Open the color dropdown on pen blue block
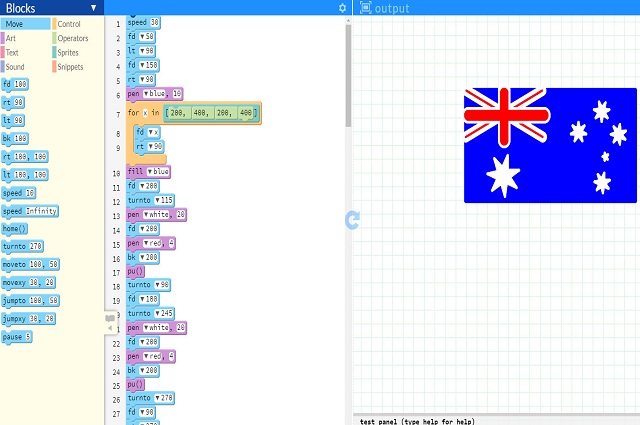 pos(148,94)
